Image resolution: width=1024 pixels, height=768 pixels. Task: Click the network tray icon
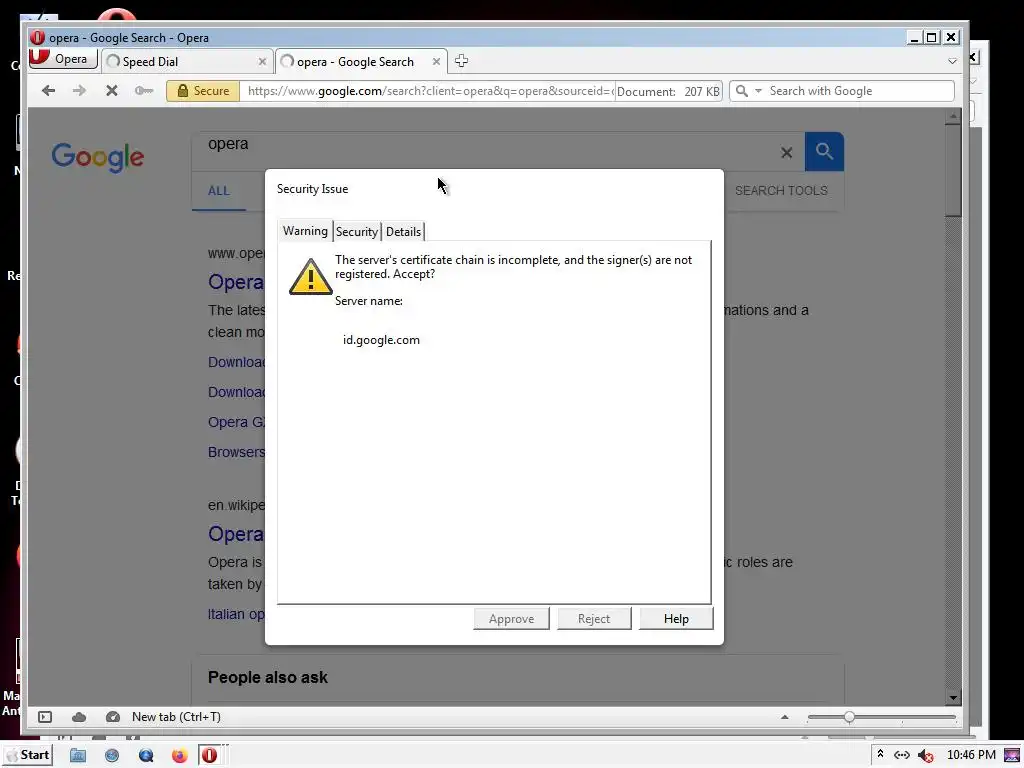(902, 755)
